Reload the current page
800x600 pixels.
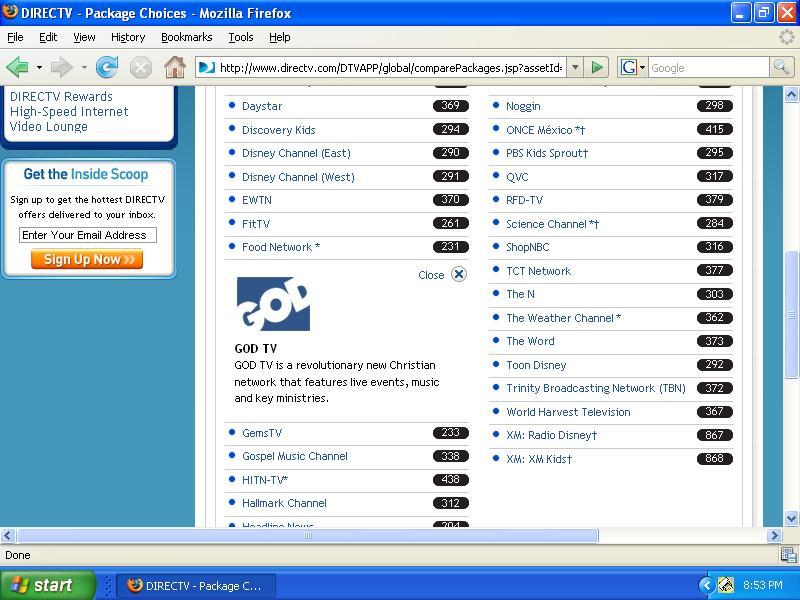[107, 67]
